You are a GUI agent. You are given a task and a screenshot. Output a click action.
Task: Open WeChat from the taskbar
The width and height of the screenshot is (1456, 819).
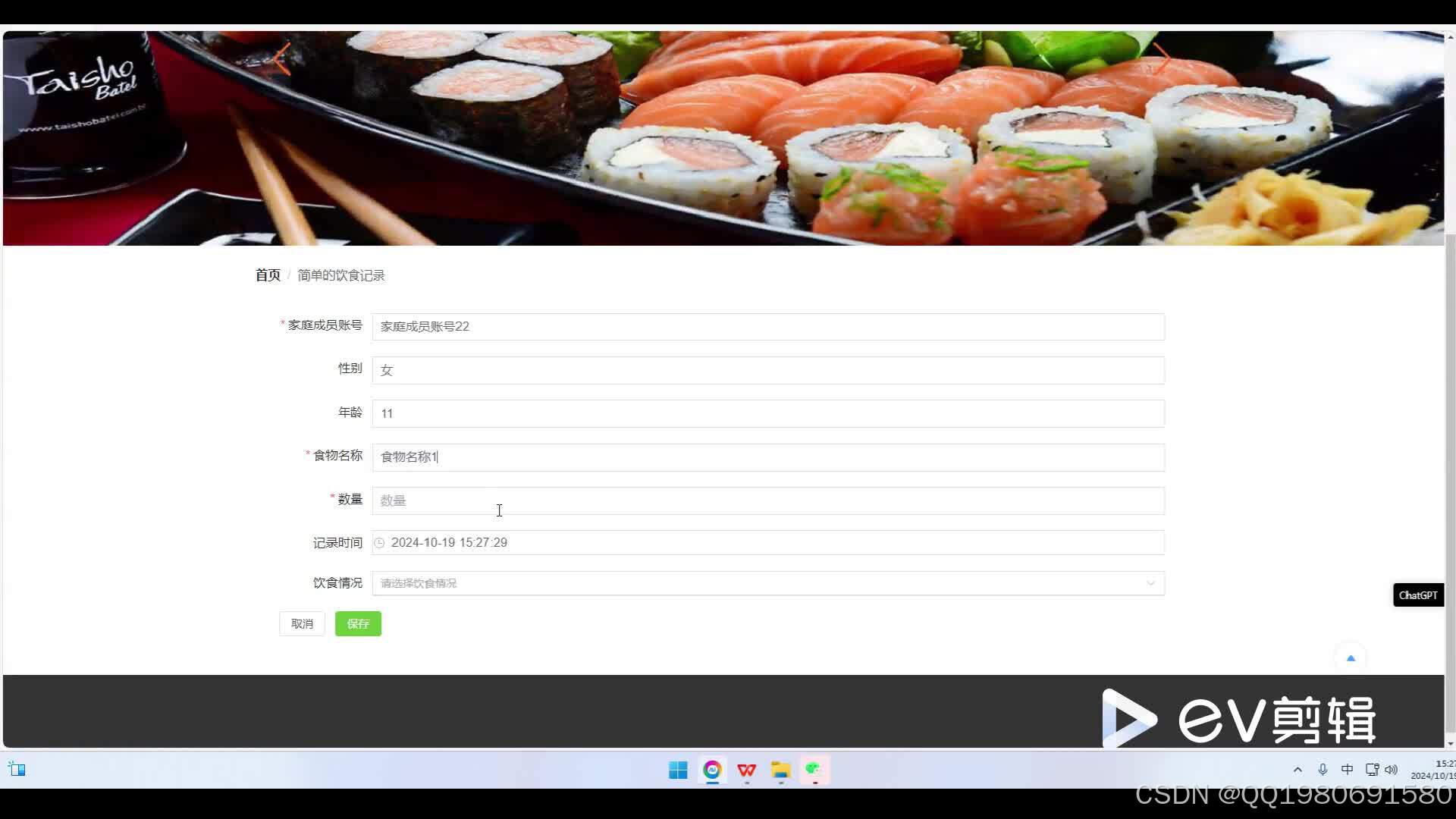pos(814,770)
